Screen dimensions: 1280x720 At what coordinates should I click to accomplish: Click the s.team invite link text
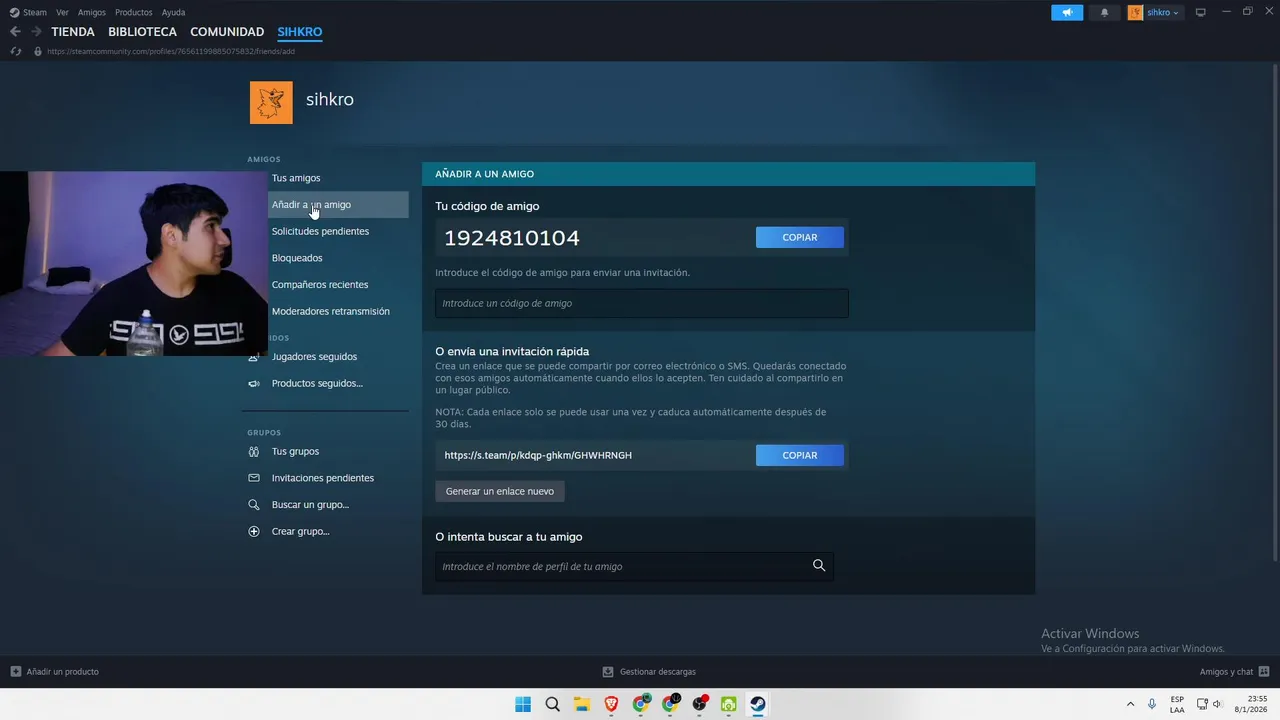538,455
